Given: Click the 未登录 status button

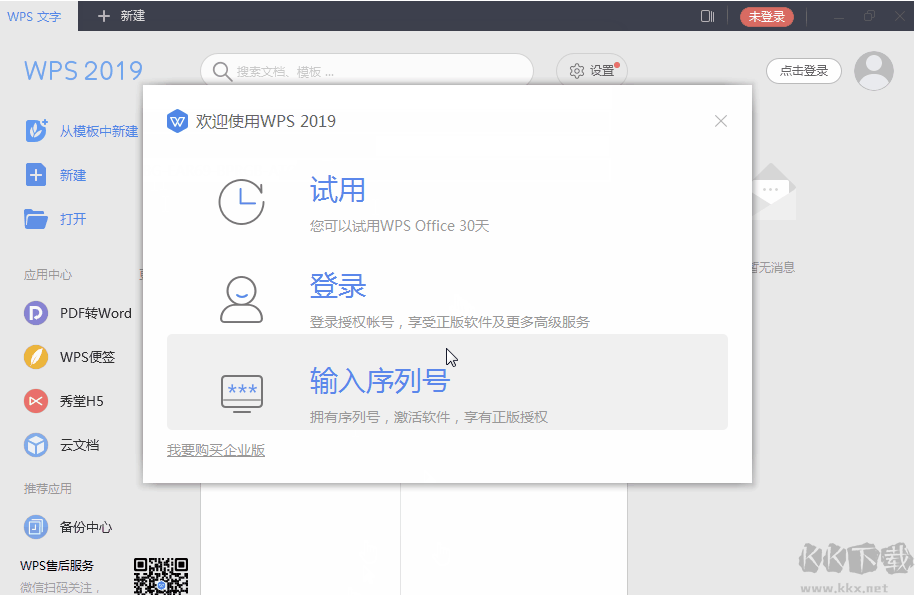Looking at the screenshot, I should tap(766, 16).
